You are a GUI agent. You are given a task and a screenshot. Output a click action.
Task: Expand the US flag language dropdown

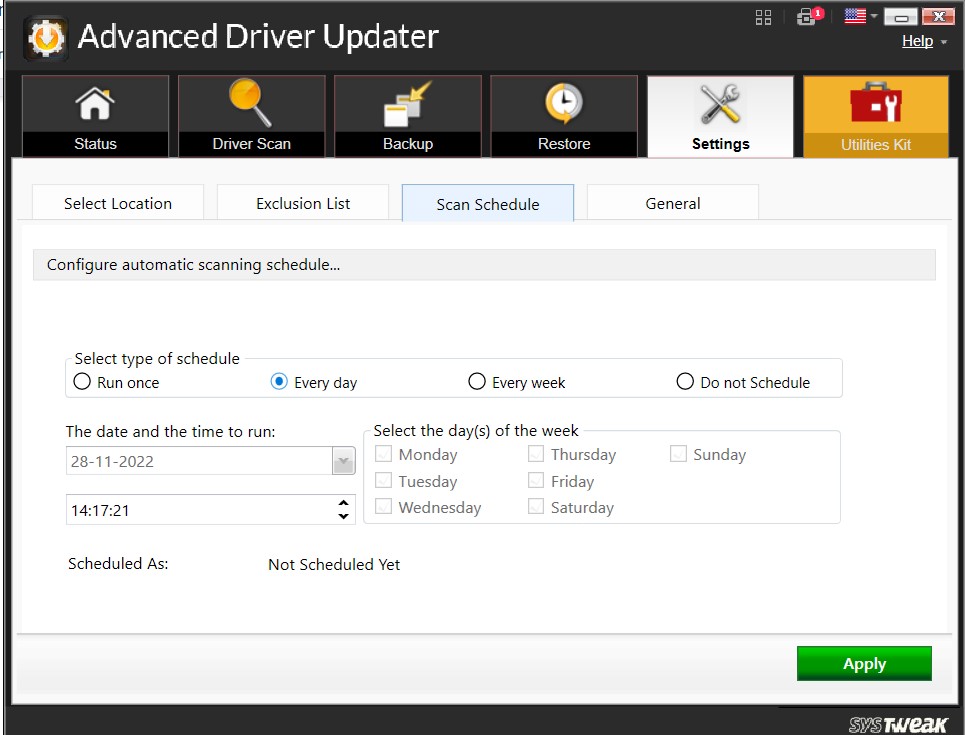point(860,16)
